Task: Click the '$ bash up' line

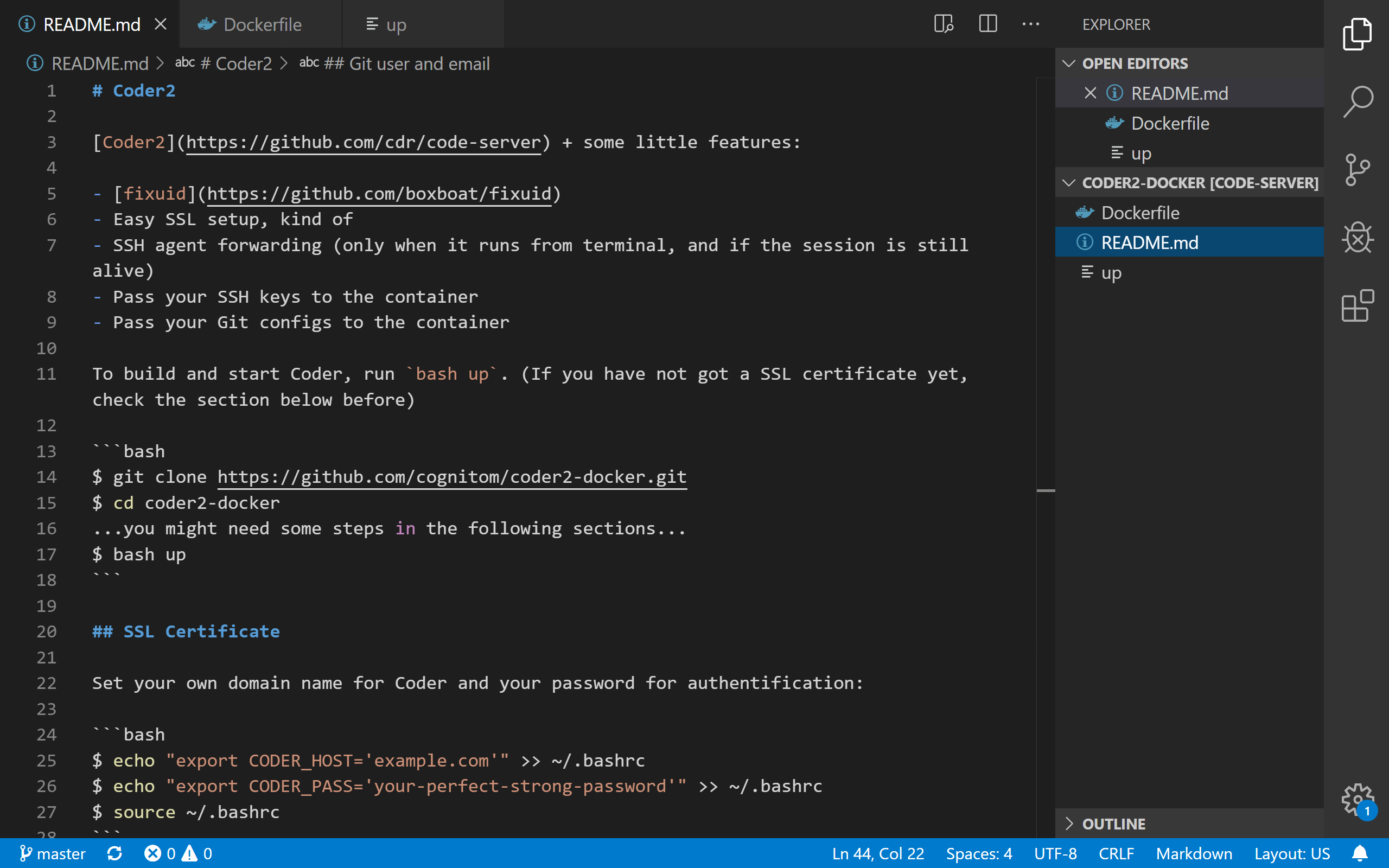Action: [139, 554]
